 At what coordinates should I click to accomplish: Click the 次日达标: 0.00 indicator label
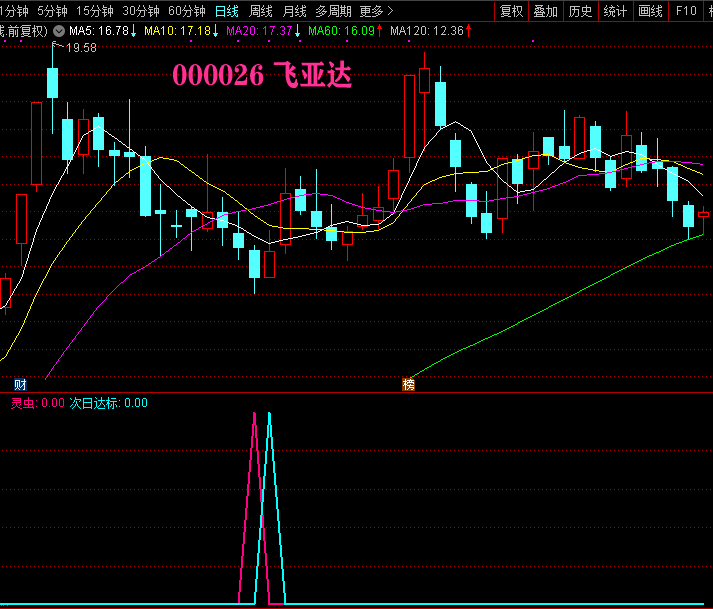(x=108, y=403)
